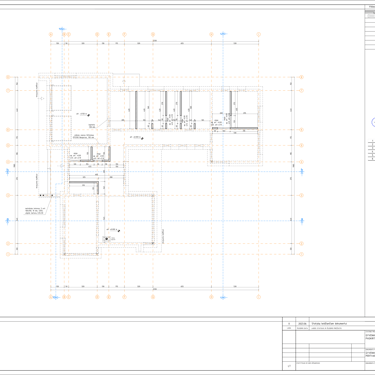Select the black square symbol in the lower room
This screenshot has width=375, height=375.
click(107, 239)
